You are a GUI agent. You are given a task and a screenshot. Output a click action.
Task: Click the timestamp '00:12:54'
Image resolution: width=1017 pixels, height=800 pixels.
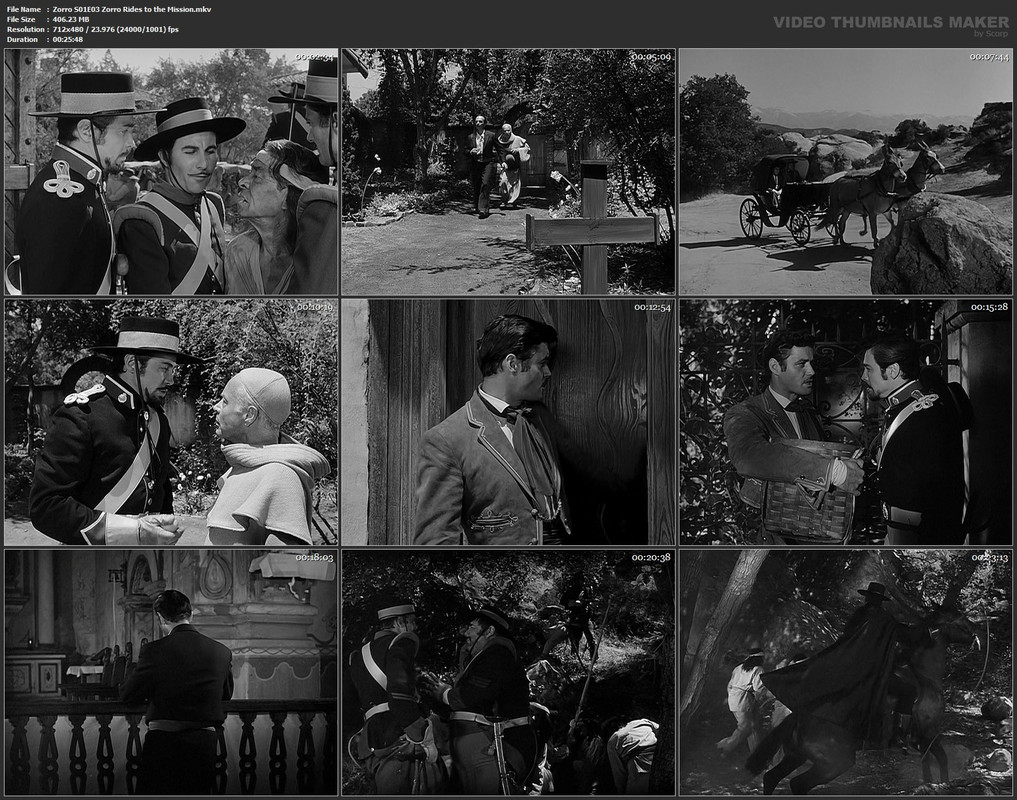click(x=652, y=307)
